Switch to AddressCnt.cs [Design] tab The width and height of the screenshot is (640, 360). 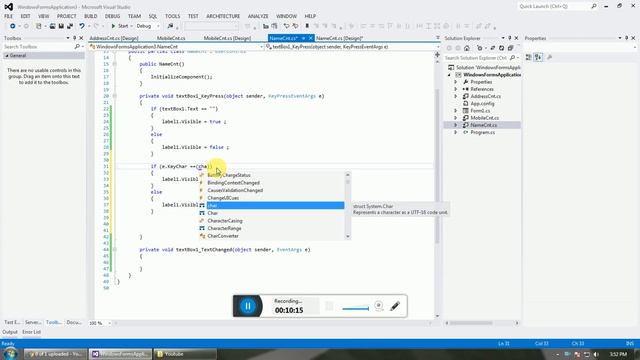tap(114, 38)
